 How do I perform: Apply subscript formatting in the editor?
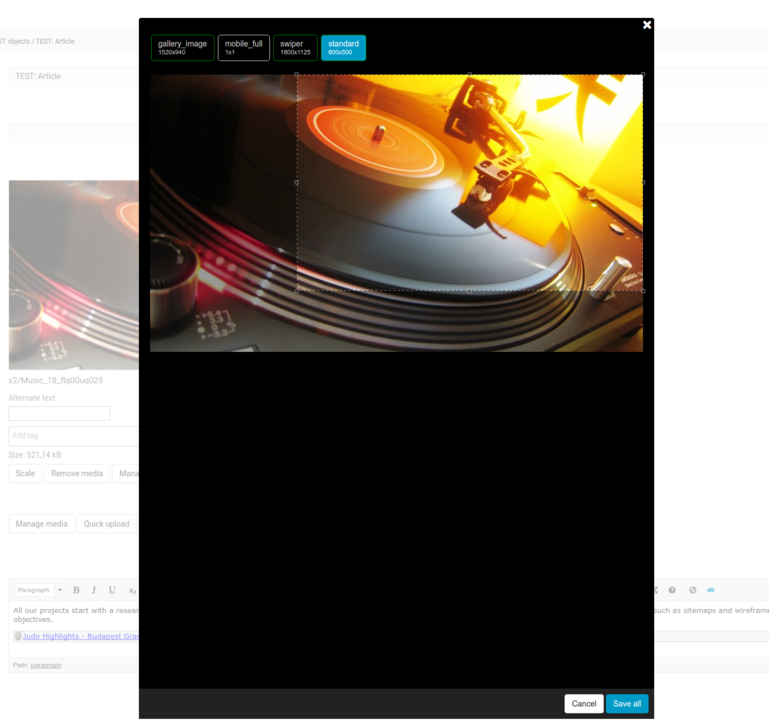click(132, 590)
